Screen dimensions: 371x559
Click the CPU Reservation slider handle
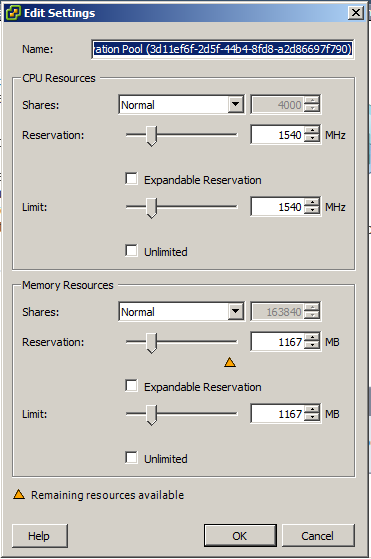click(x=152, y=136)
